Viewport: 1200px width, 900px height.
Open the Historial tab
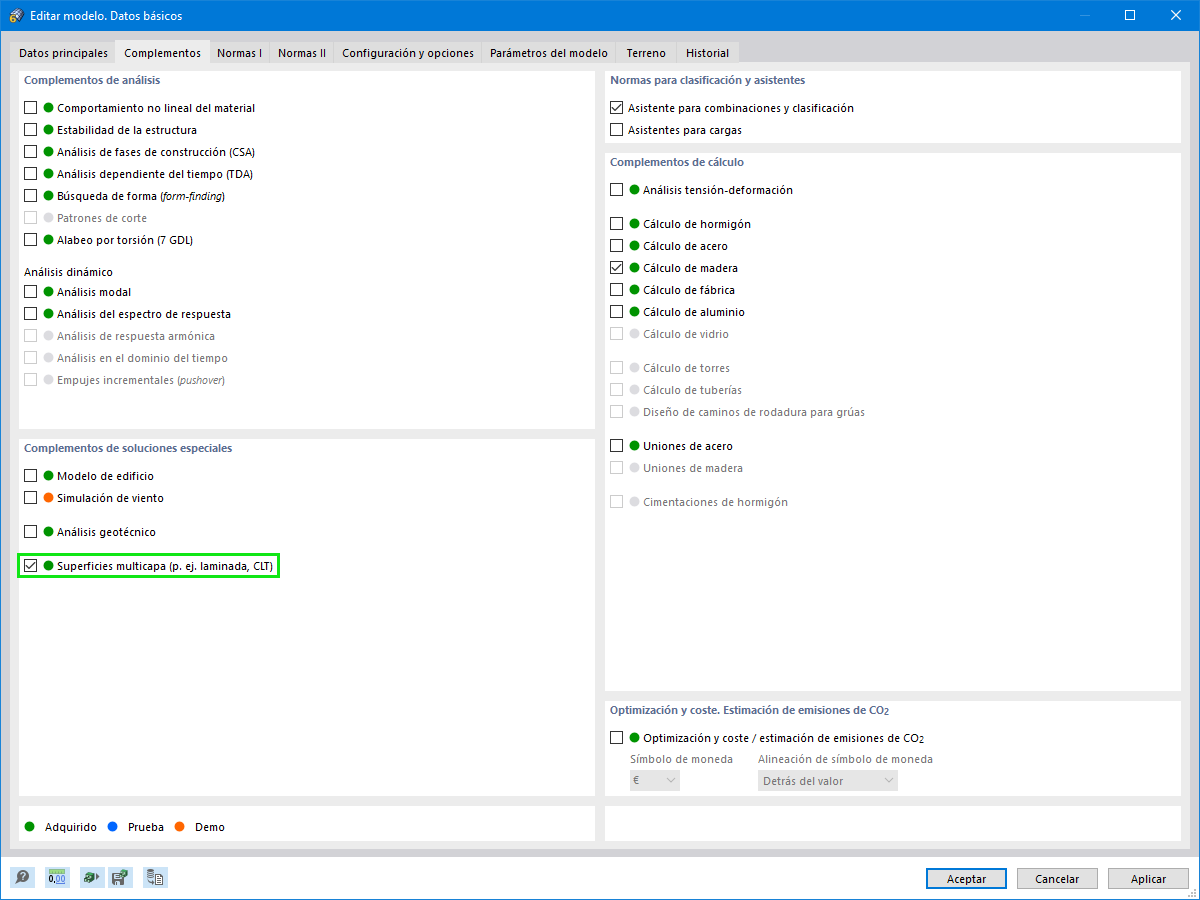(x=708, y=53)
